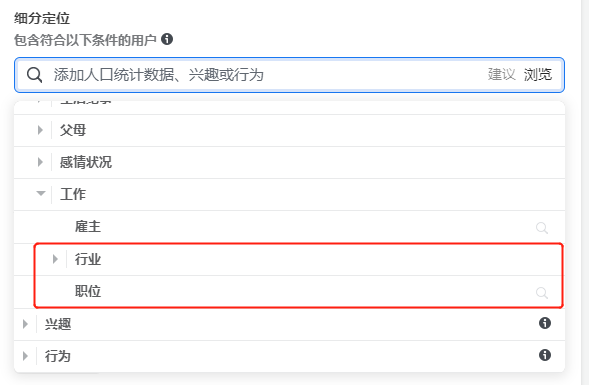The image size is (589, 385).
Task: Expand the 行业 subcategory arrow
Action: click(x=55, y=259)
